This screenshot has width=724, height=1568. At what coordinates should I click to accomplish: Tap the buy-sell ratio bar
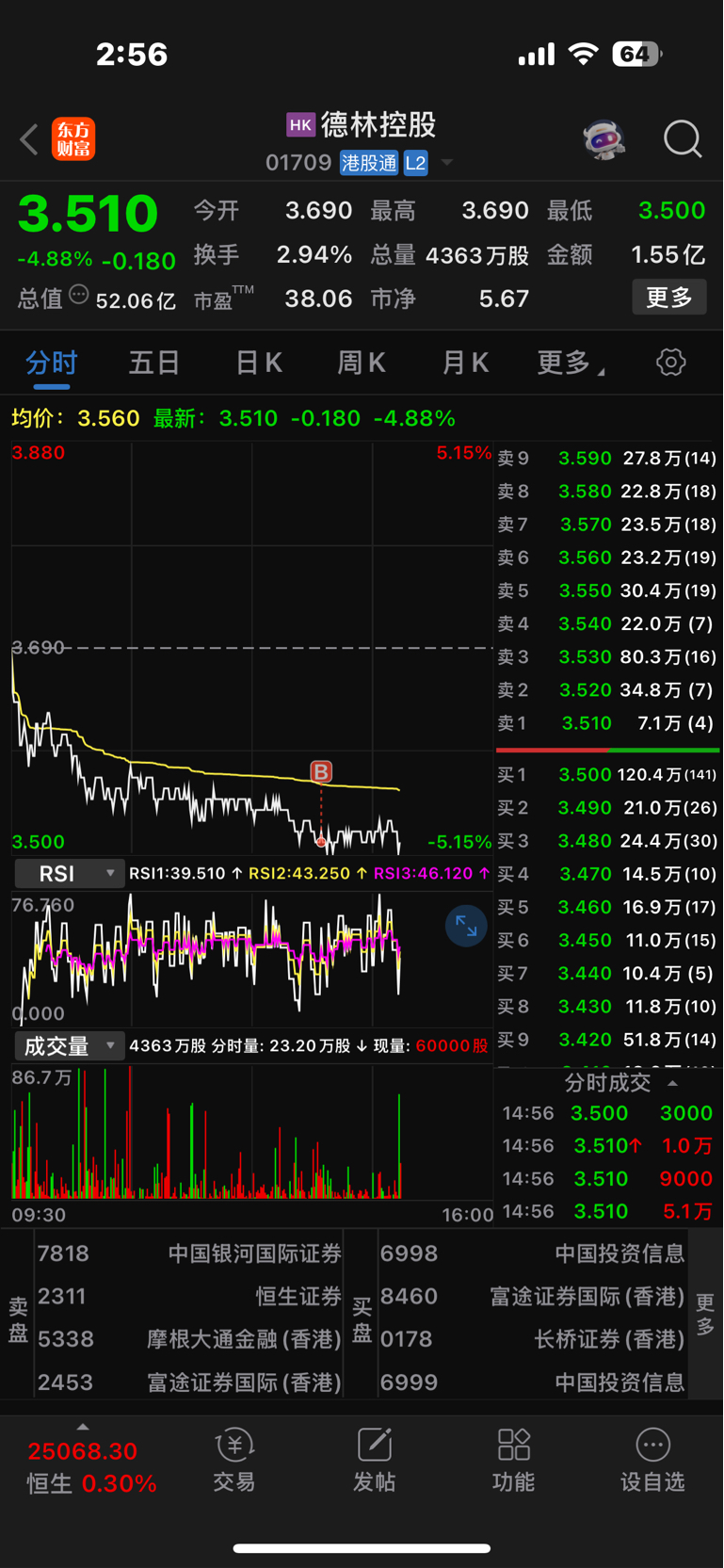607,750
